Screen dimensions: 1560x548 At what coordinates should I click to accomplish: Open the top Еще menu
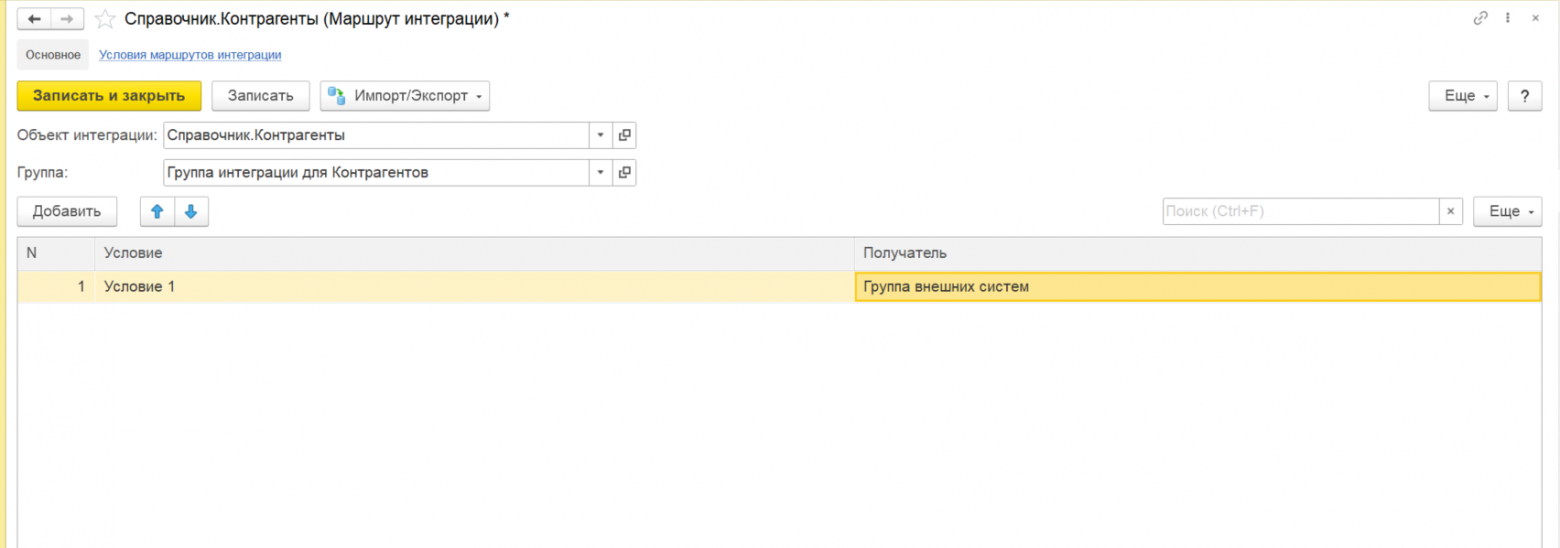[x=1463, y=96]
